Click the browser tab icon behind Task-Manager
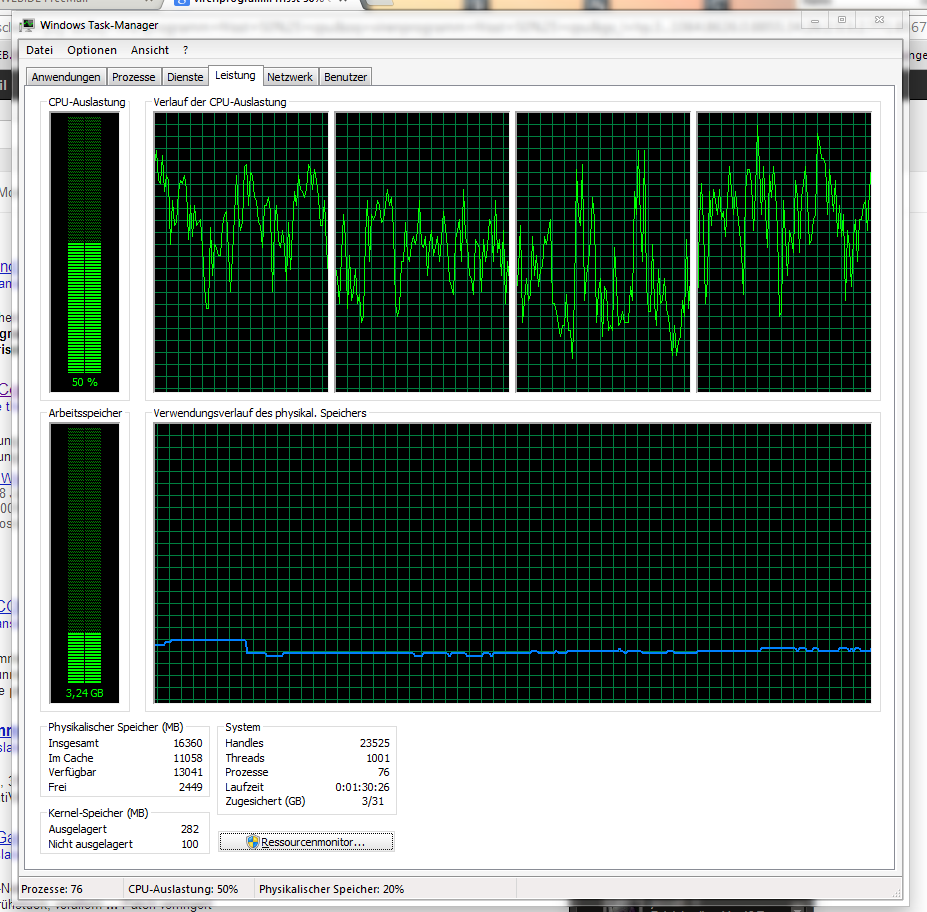The height and width of the screenshot is (912, 927). click(181, 2)
